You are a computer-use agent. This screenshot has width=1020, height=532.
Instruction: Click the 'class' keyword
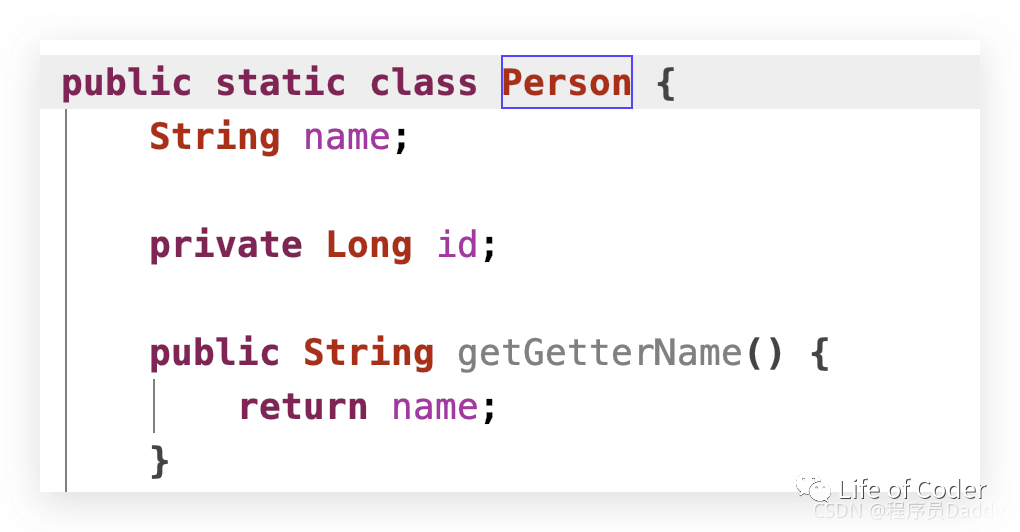(x=424, y=82)
